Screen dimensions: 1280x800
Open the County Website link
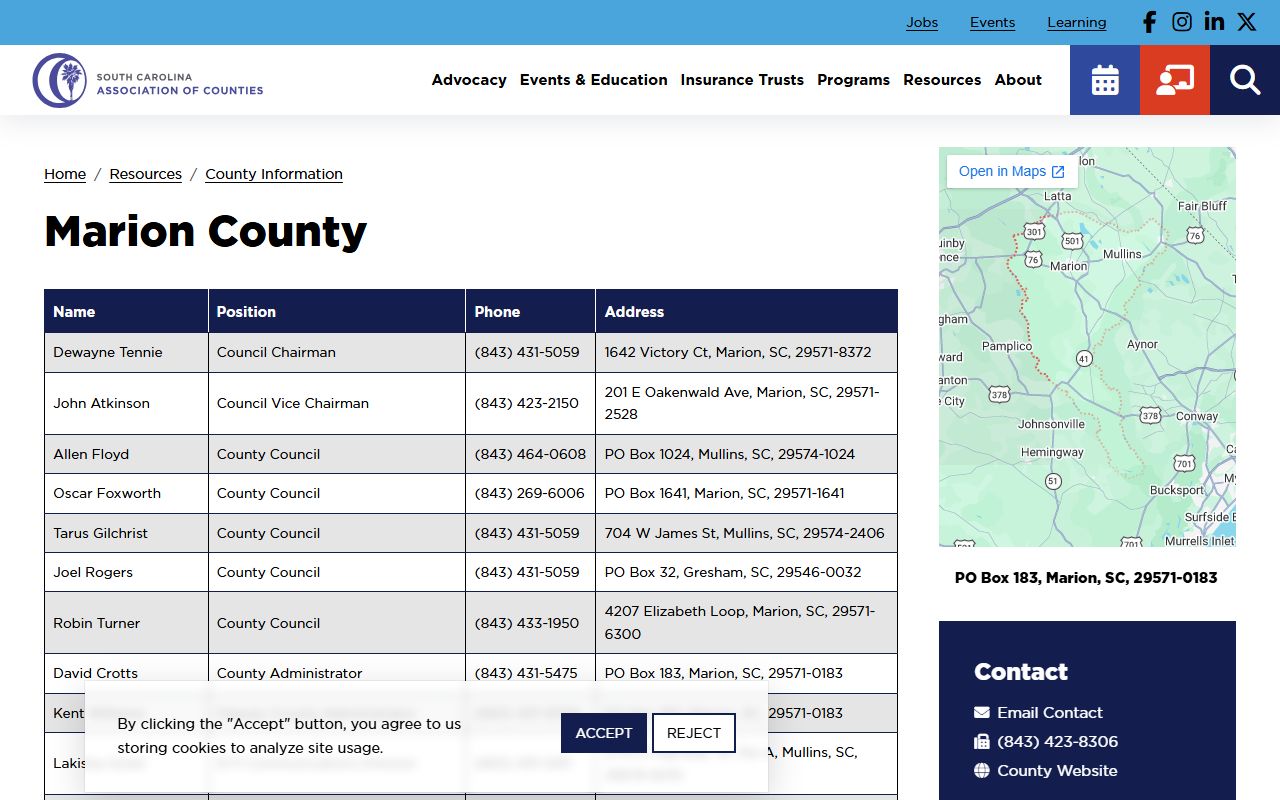[x=1057, y=771]
